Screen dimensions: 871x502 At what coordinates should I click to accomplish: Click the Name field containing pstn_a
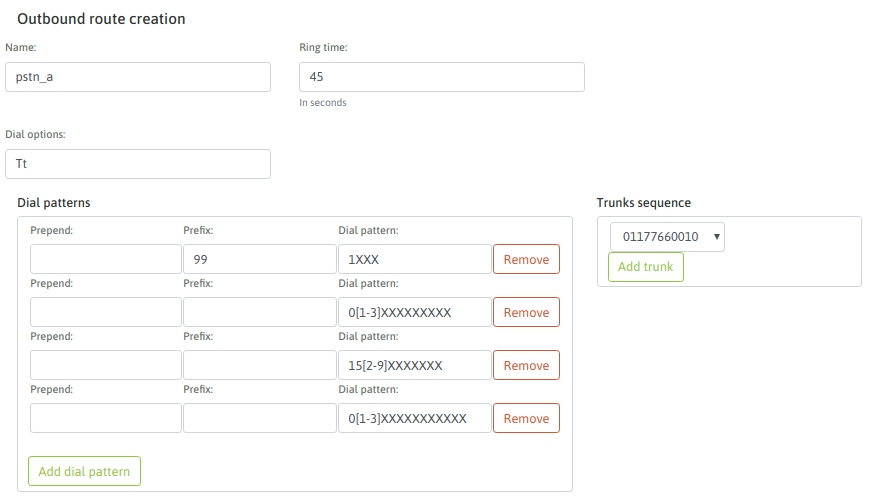click(137, 77)
